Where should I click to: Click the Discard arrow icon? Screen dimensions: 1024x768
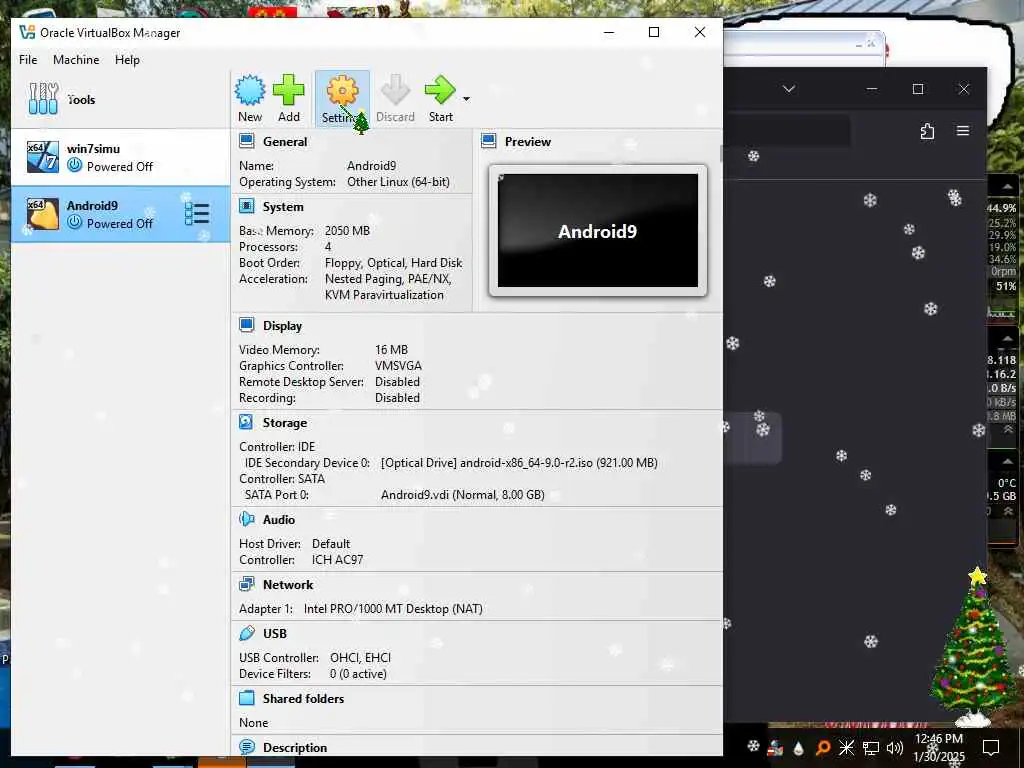coord(395,90)
